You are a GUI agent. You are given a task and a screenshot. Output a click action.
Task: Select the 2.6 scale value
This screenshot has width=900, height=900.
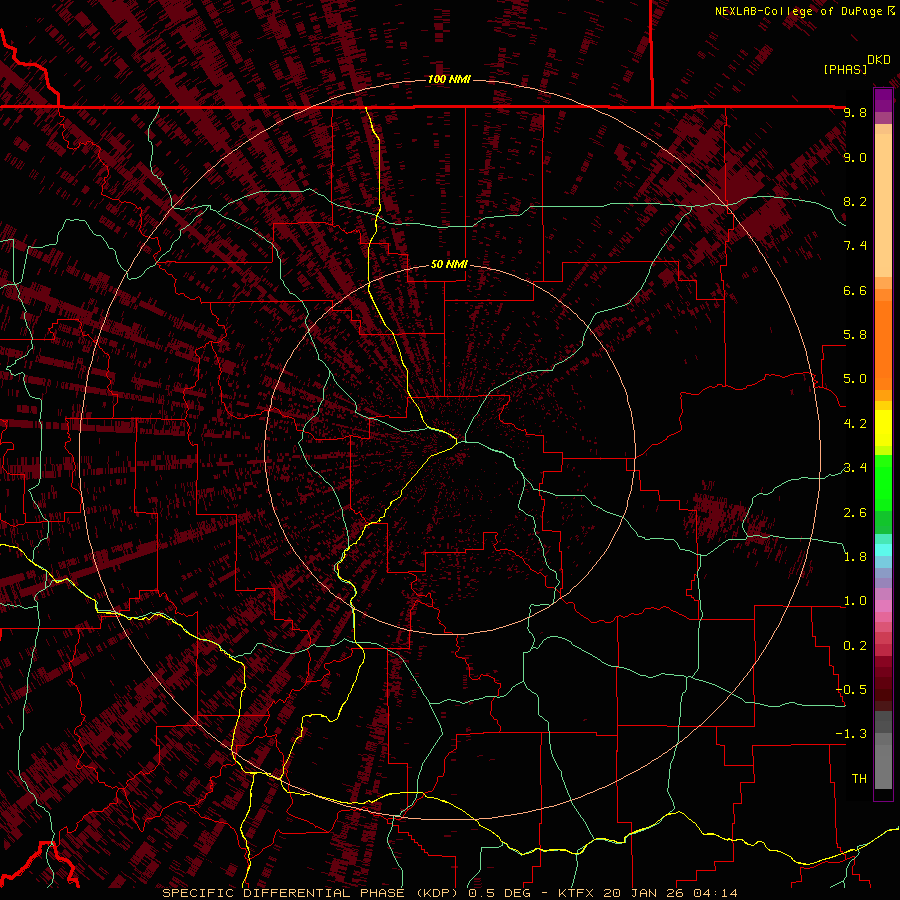pyautogui.click(x=855, y=513)
